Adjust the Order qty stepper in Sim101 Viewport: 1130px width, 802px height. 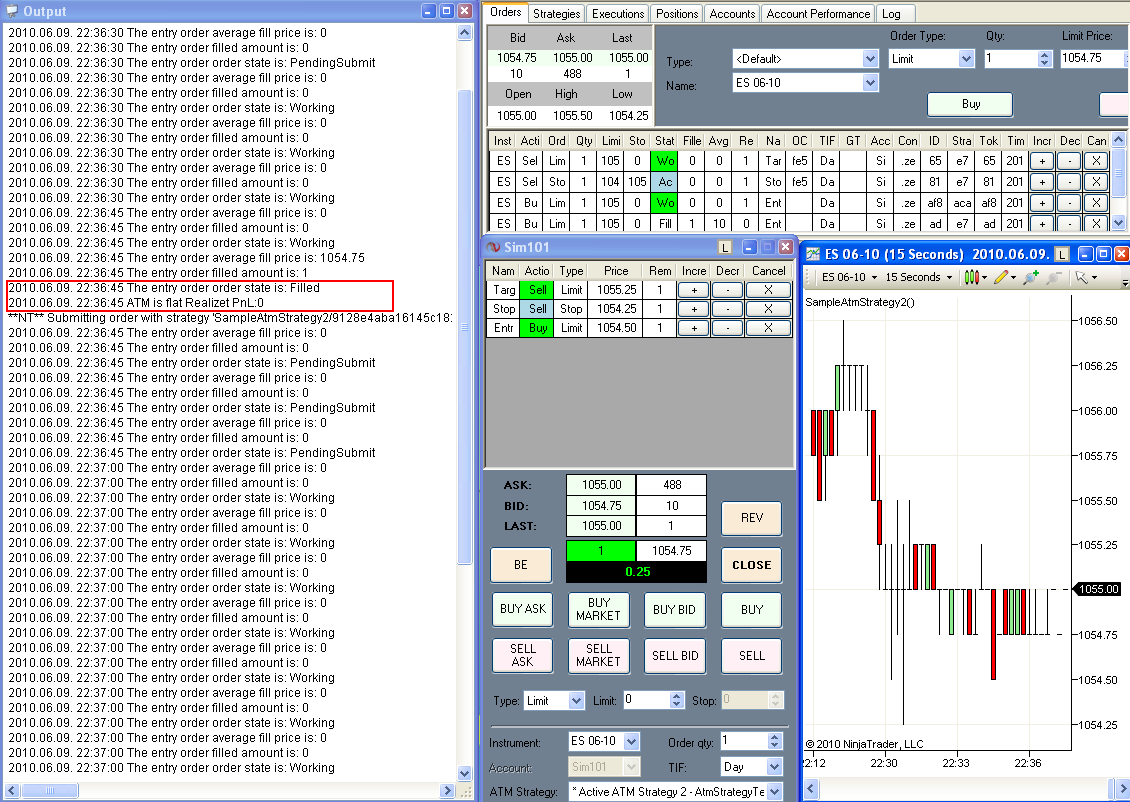point(775,741)
